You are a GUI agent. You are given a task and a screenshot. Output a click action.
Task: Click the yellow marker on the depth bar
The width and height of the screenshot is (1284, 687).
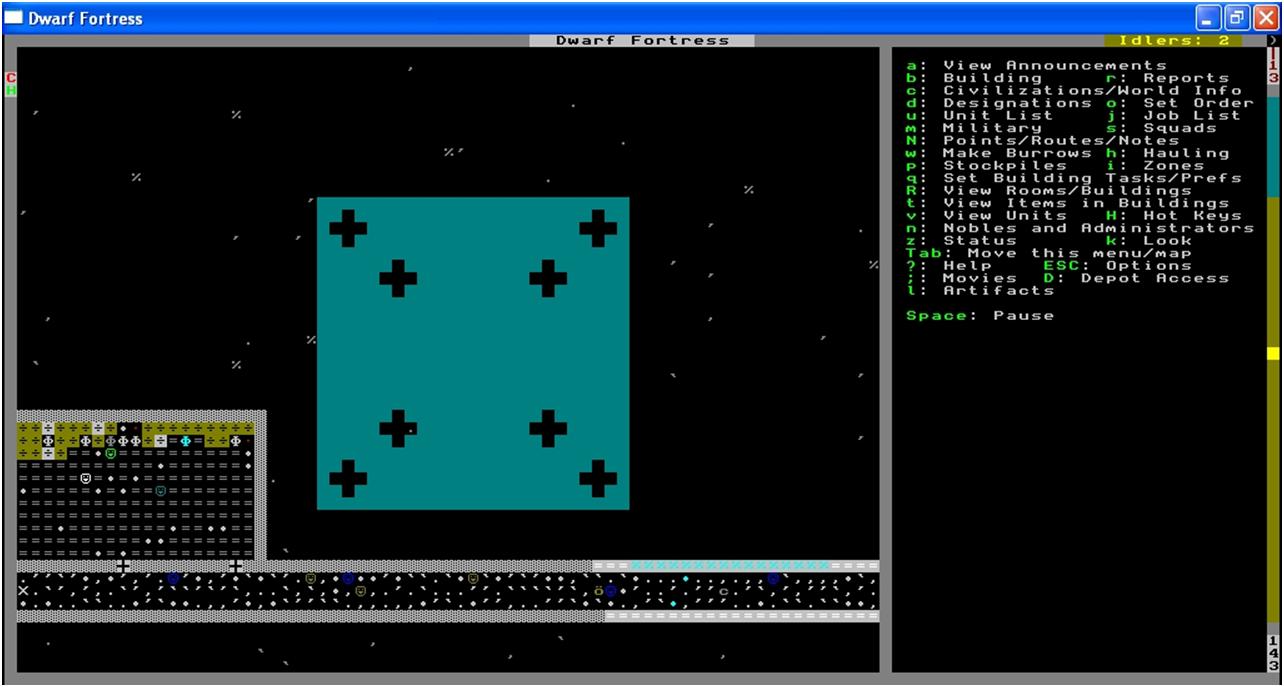point(1273,353)
